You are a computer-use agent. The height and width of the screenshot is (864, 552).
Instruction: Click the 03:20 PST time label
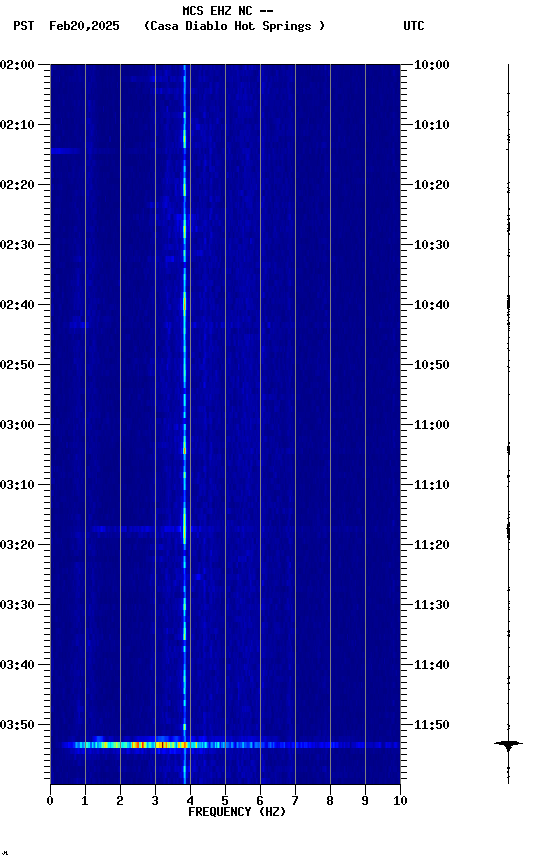pyautogui.click(x=17, y=545)
